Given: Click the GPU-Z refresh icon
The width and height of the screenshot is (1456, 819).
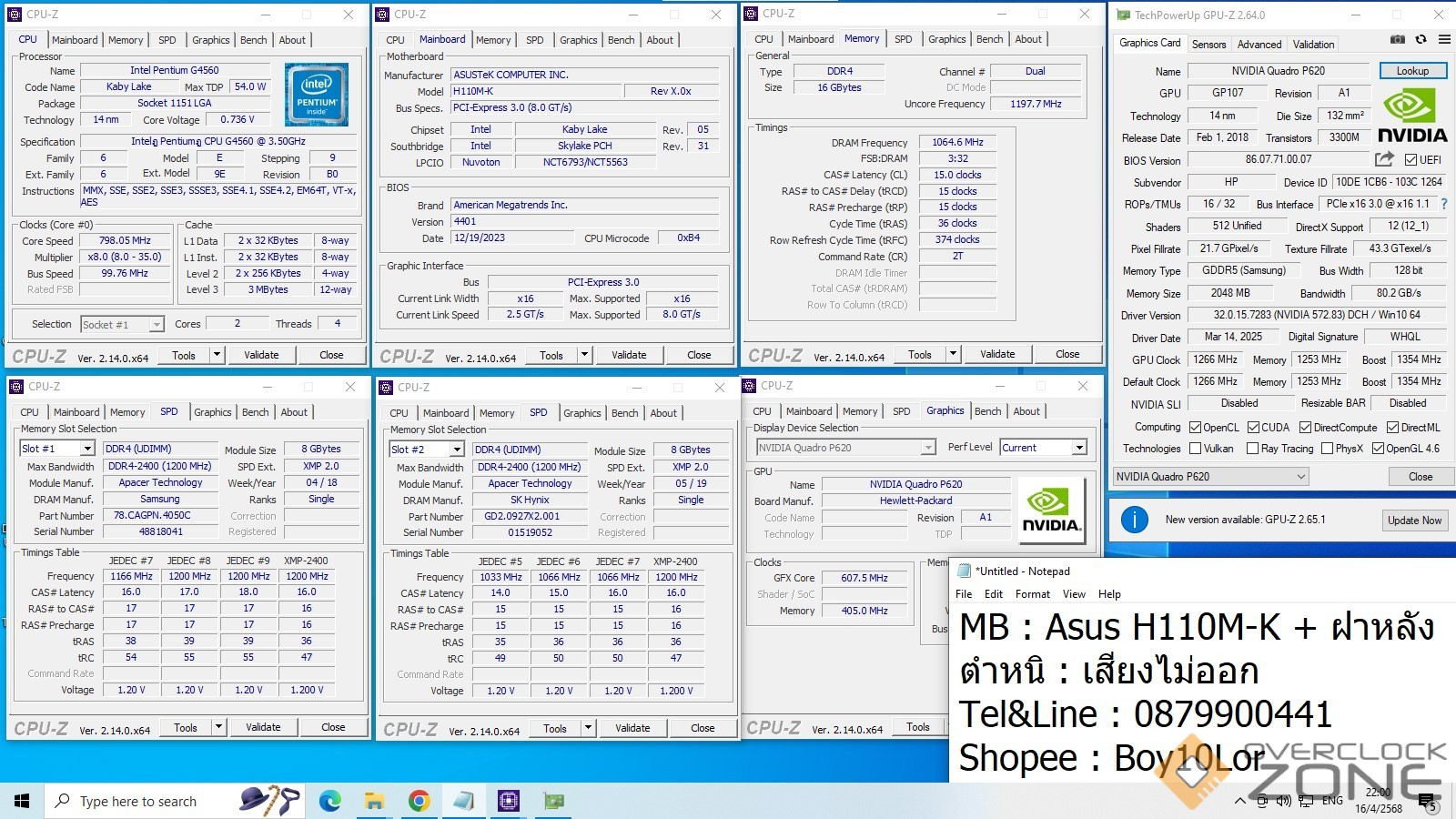Looking at the screenshot, I should click(1421, 40).
